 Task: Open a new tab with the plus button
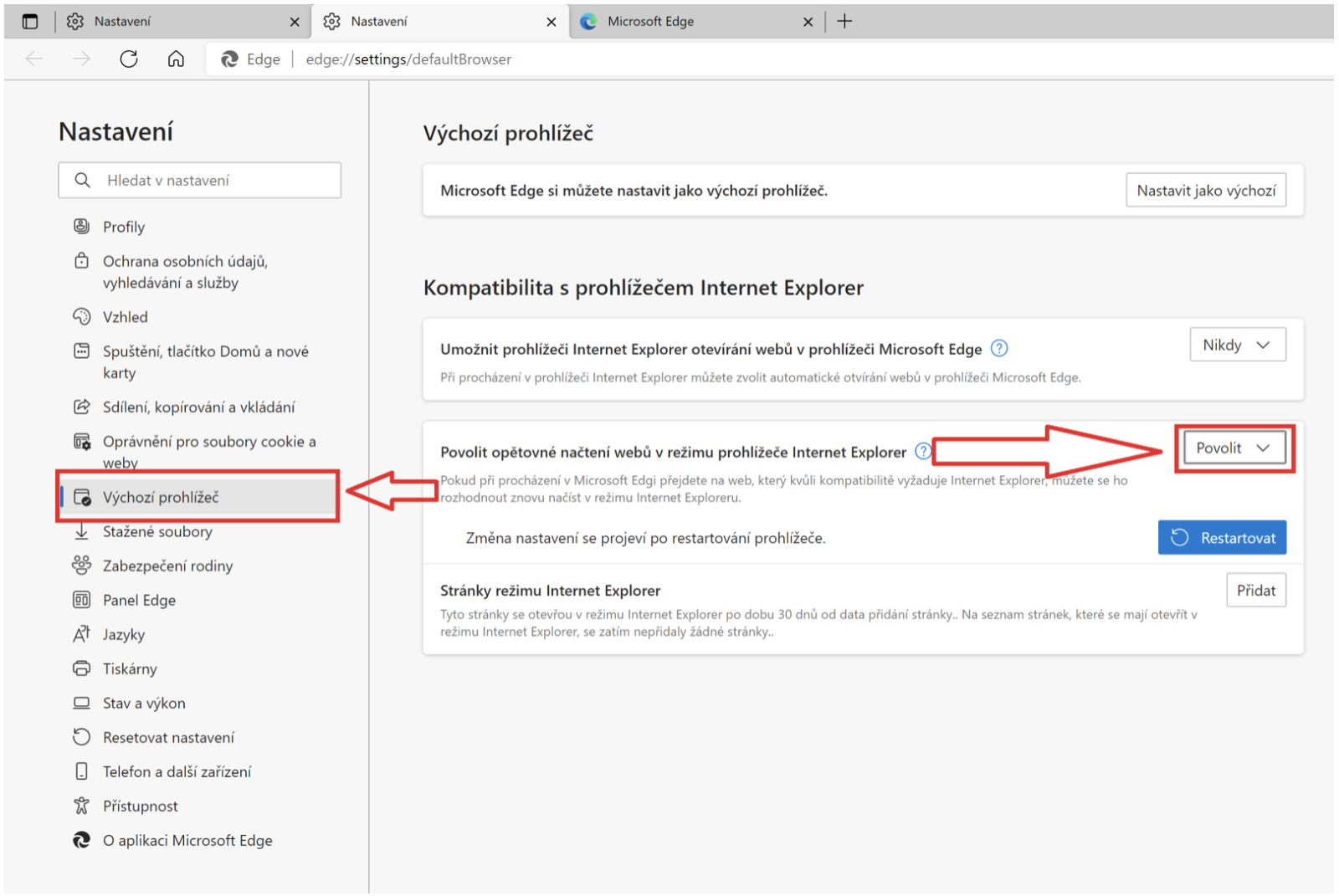pos(844,22)
